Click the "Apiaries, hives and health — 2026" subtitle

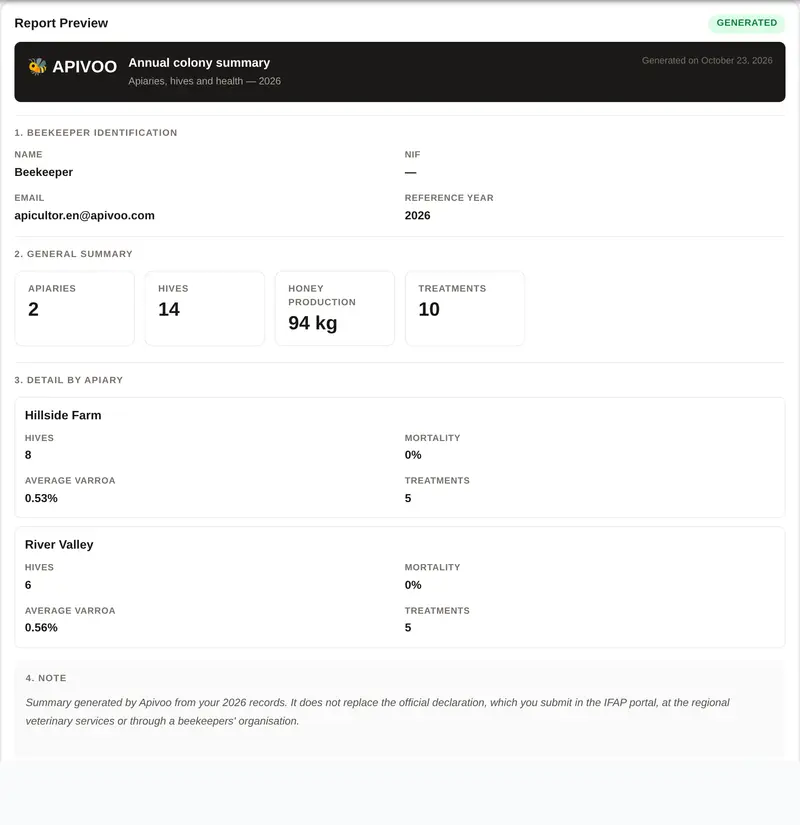click(x=204, y=81)
